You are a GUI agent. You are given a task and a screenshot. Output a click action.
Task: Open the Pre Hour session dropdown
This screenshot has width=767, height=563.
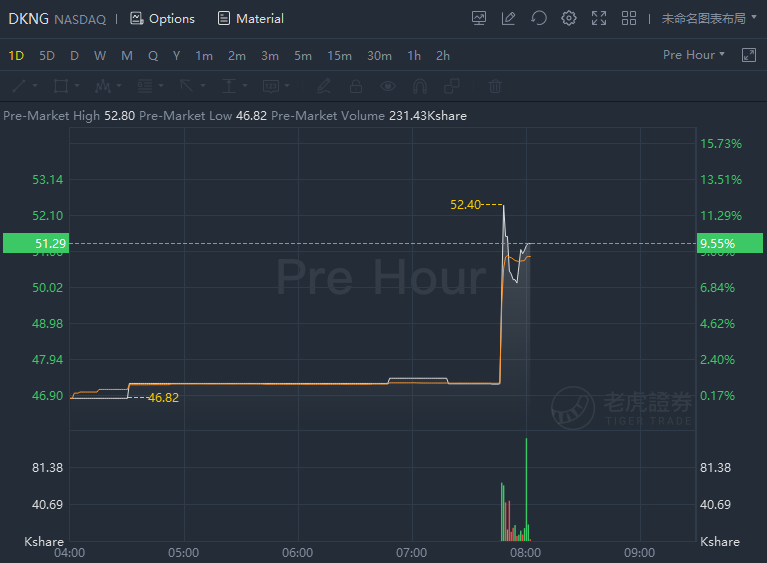694,55
